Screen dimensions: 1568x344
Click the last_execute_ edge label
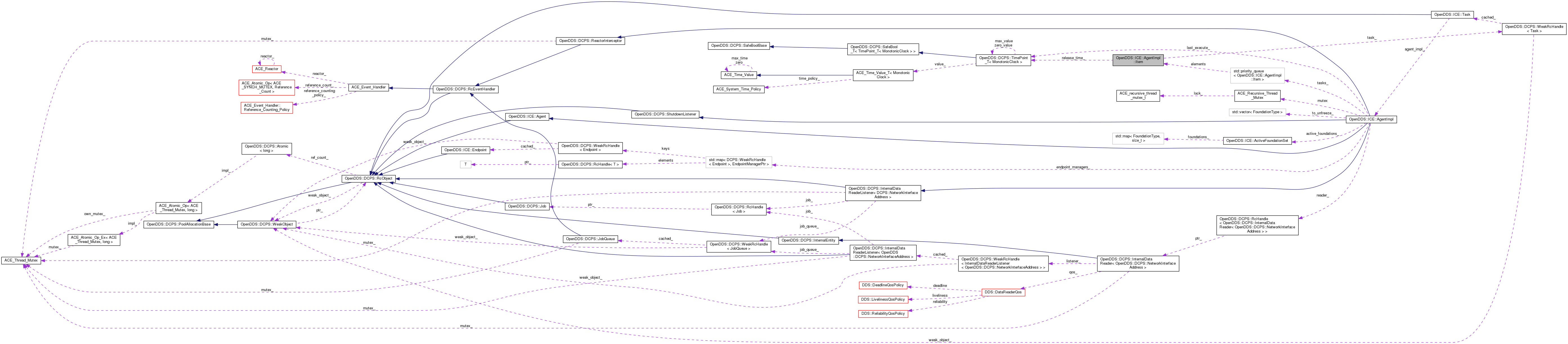[1197, 48]
